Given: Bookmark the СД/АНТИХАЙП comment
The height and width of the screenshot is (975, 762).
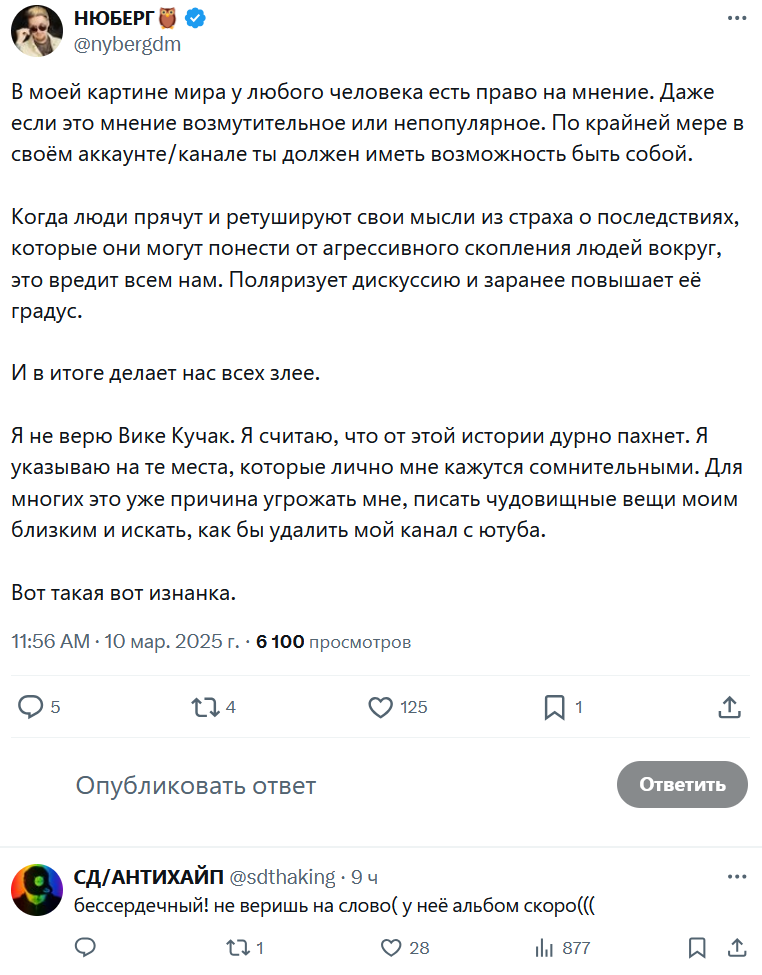Looking at the screenshot, I should (x=697, y=947).
